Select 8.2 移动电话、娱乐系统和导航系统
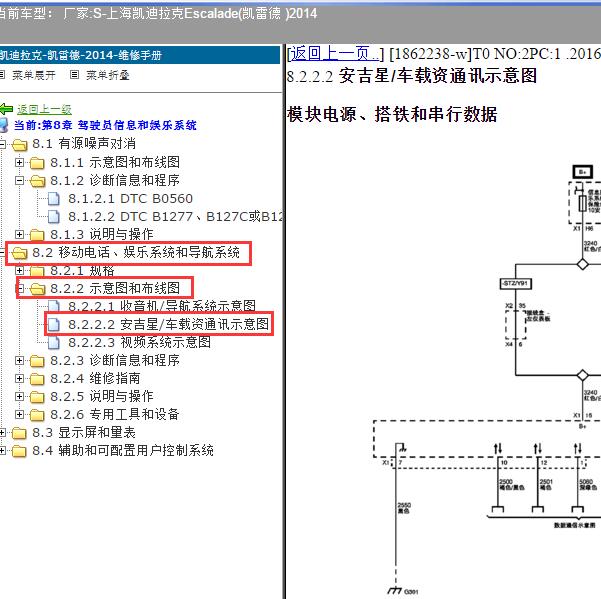This screenshot has width=601, height=599. pyautogui.click(x=136, y=252)
